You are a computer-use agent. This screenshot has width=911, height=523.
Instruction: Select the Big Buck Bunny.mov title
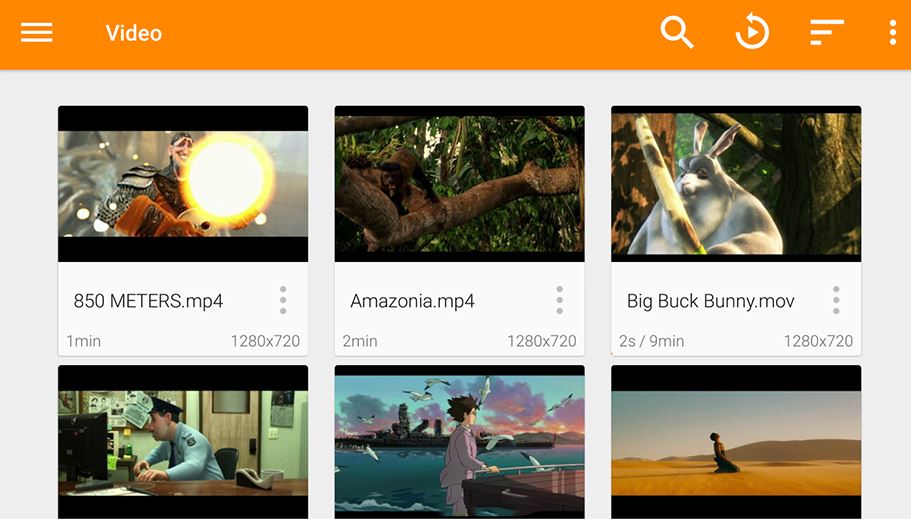point(711,301)
